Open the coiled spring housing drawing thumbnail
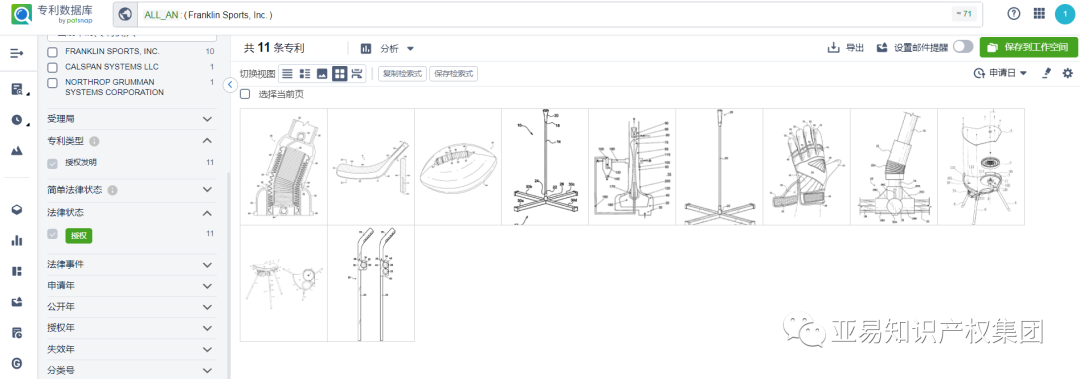This screenshot has width=1080, height=379. click(x=284, y=167)
